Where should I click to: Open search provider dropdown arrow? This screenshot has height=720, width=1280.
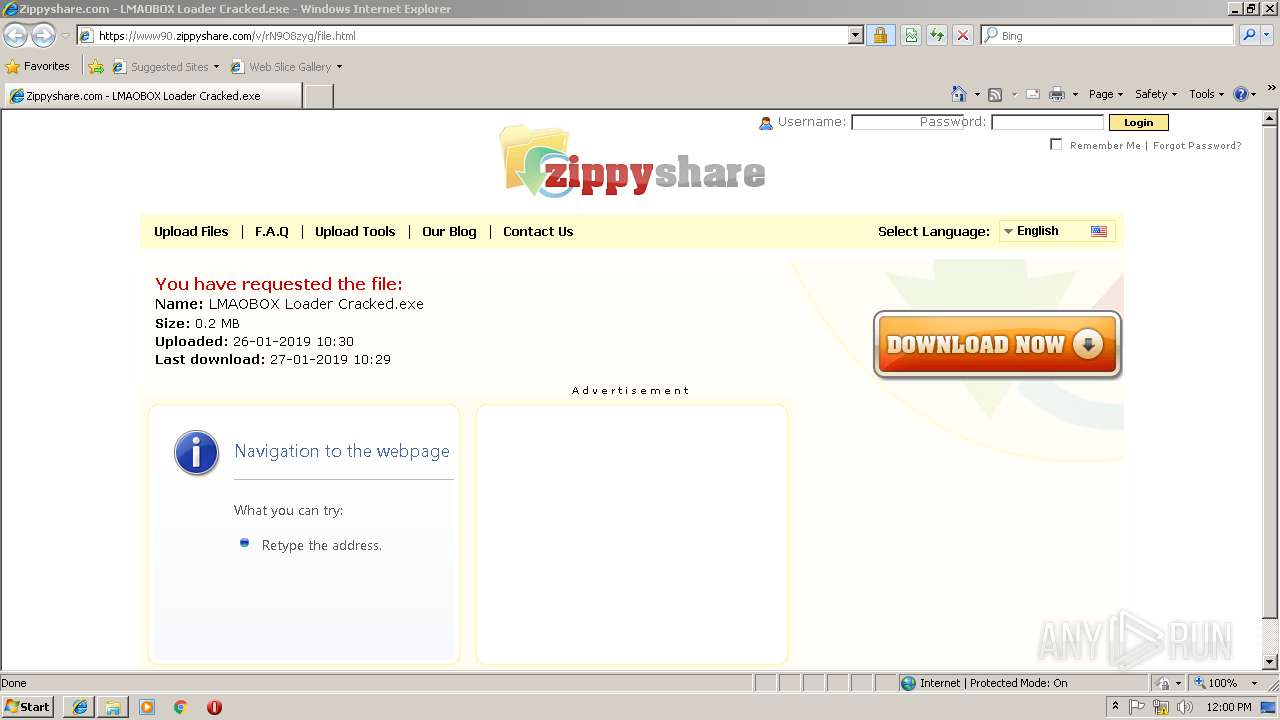1268,35
